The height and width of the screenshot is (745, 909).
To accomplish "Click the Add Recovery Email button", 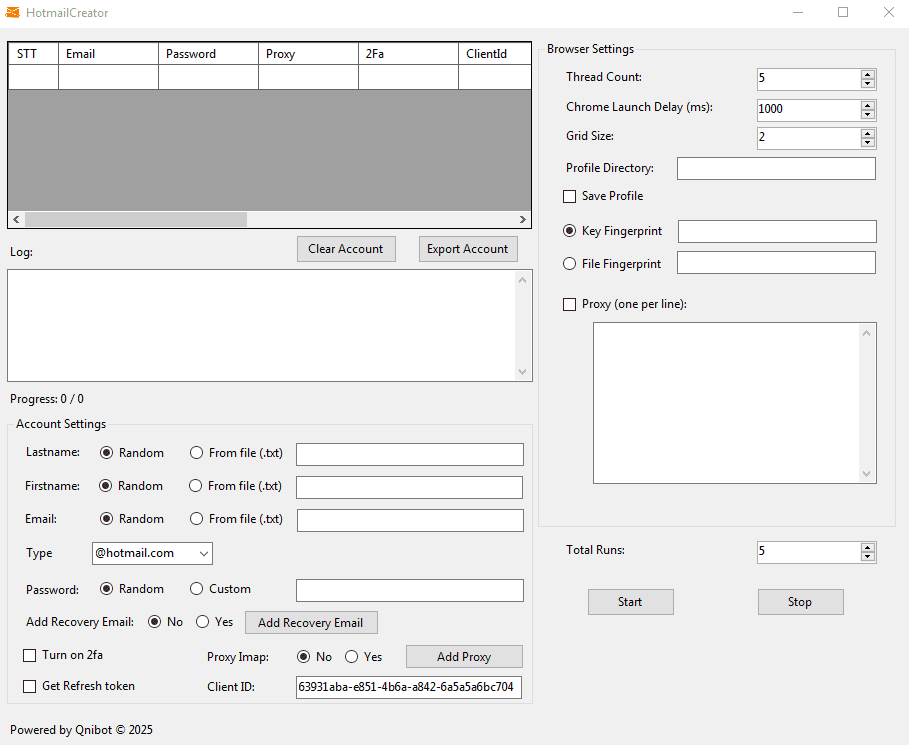I will 311,623.
